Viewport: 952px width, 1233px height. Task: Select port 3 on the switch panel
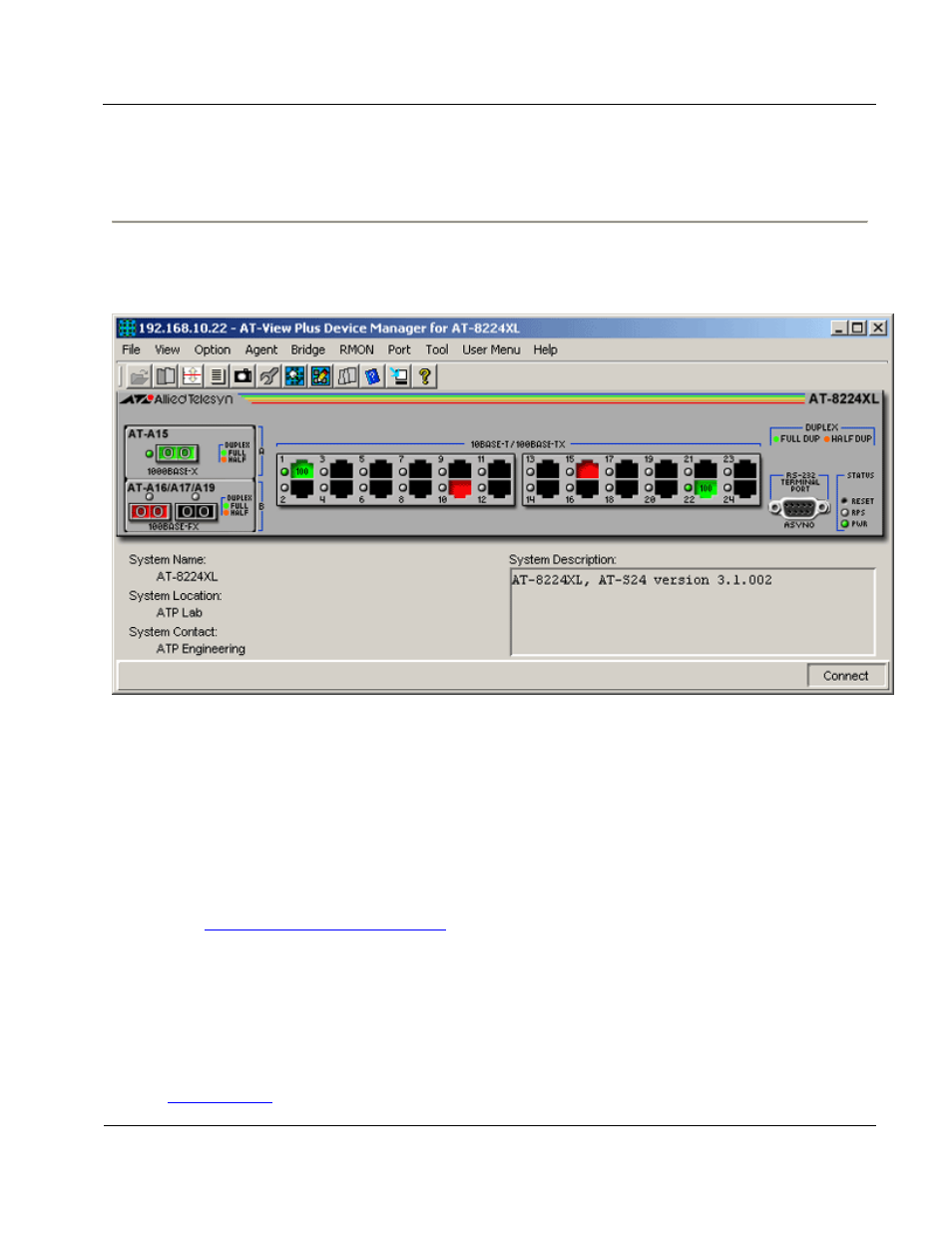tap(341, 470)
